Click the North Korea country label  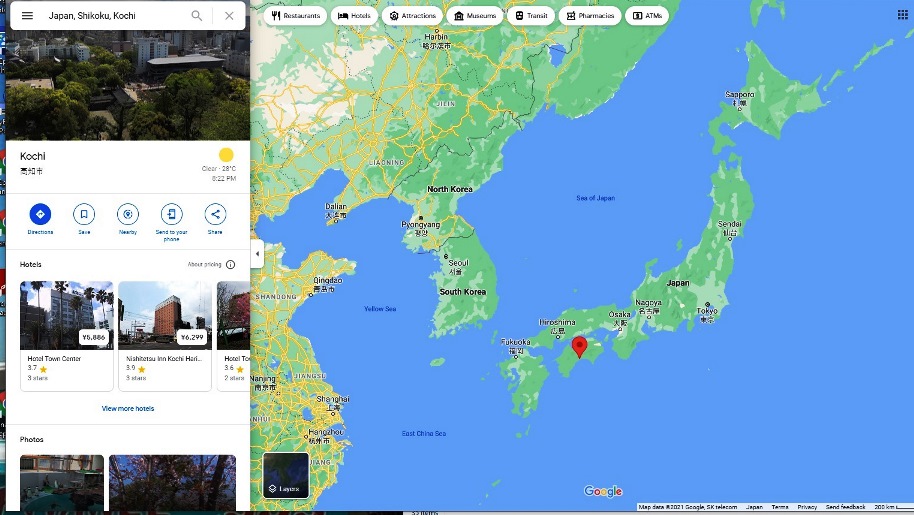pyautogui.click(x=449, y=189)
